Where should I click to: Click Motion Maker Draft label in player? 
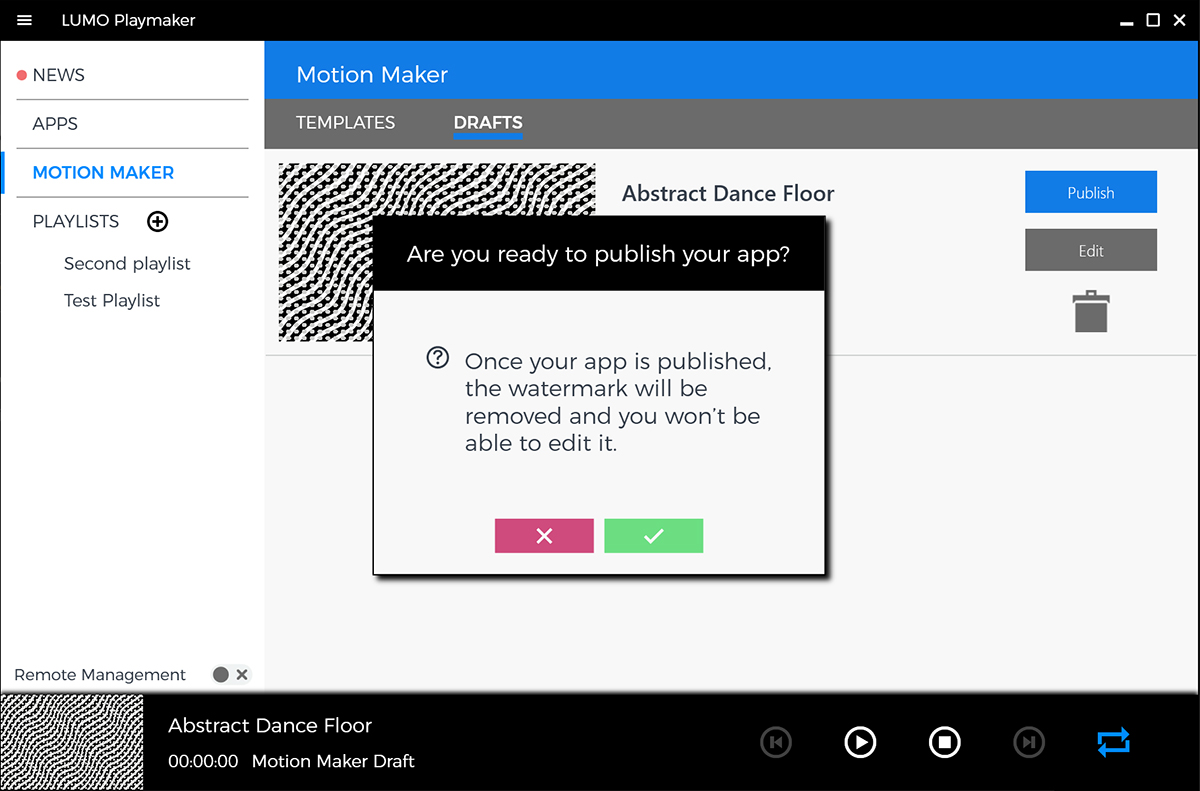pos(333,761)
